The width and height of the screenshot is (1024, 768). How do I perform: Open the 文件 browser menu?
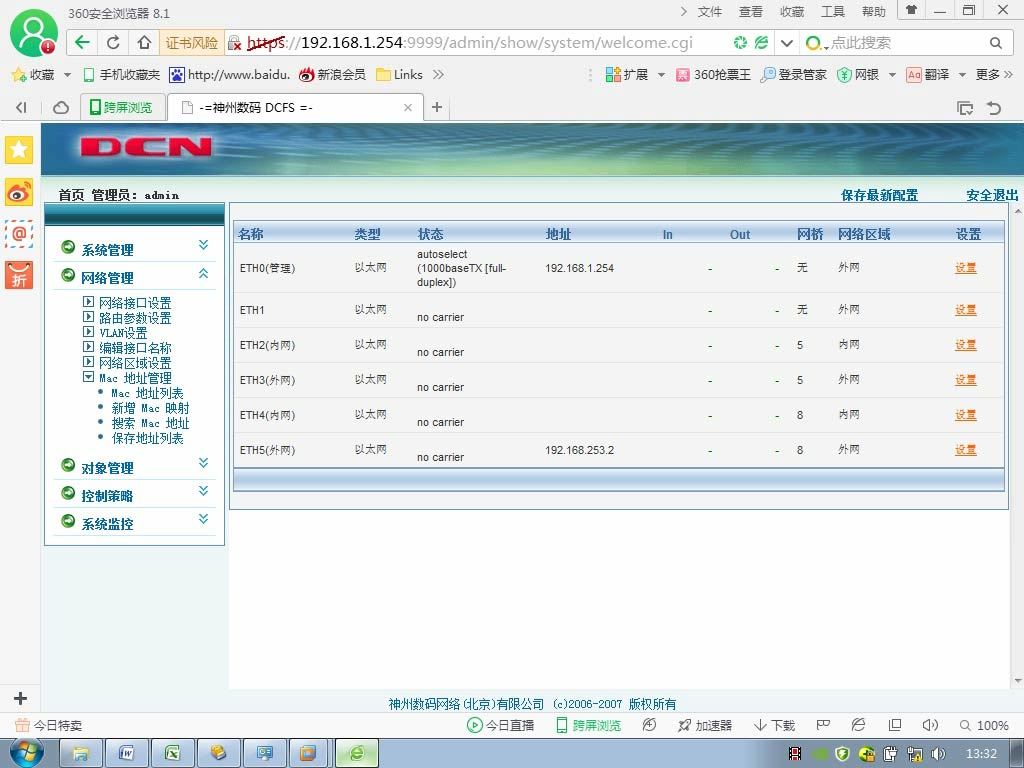pos(709,11)
